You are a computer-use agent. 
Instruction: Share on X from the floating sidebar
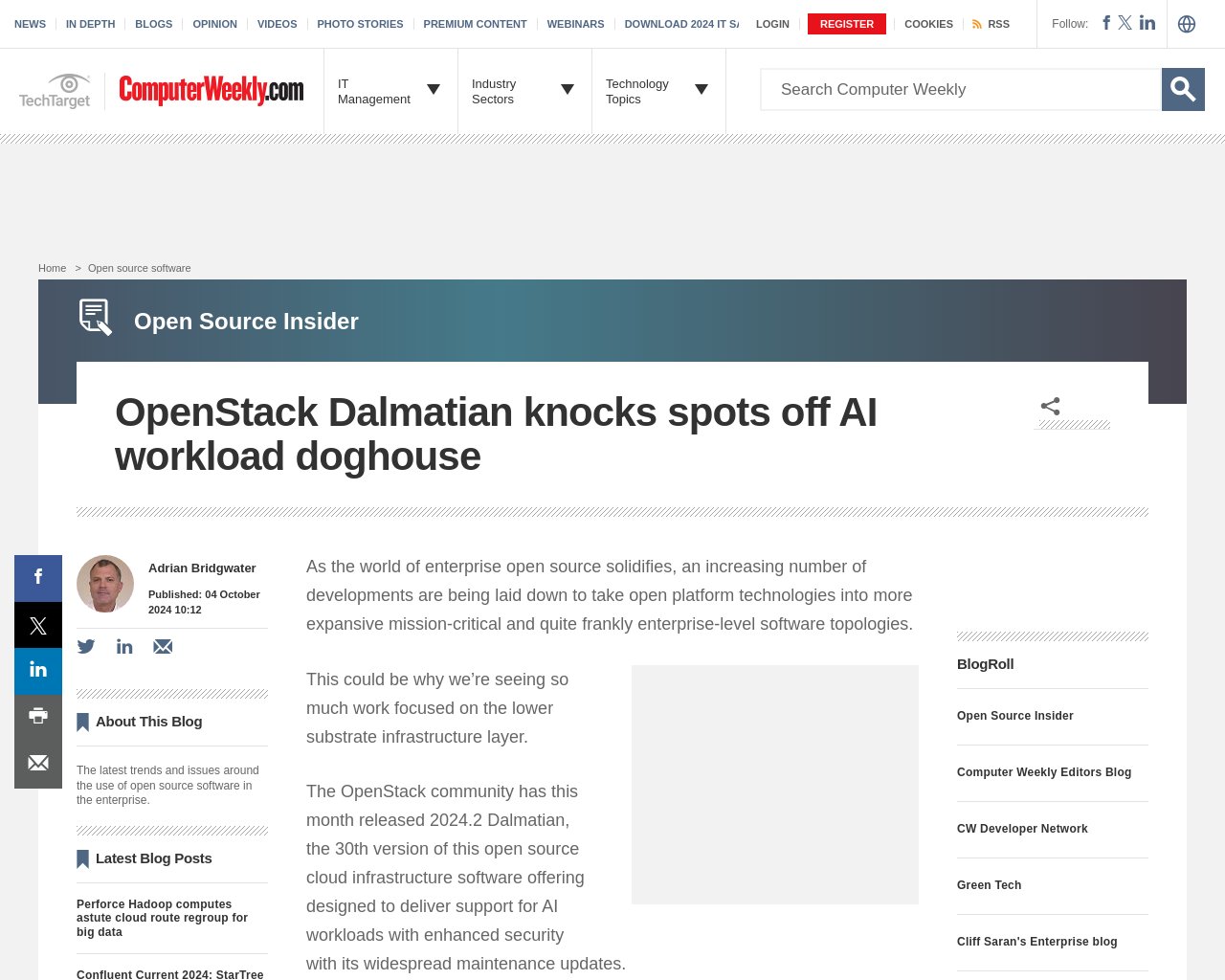tap(38, 625)
